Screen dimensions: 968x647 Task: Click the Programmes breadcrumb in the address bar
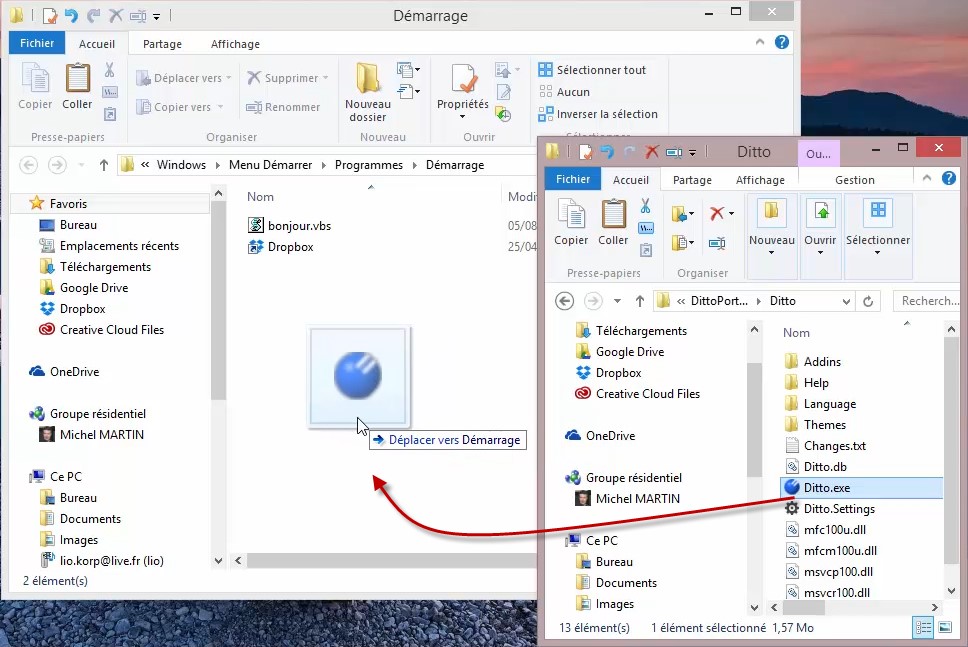coord(368,165)
